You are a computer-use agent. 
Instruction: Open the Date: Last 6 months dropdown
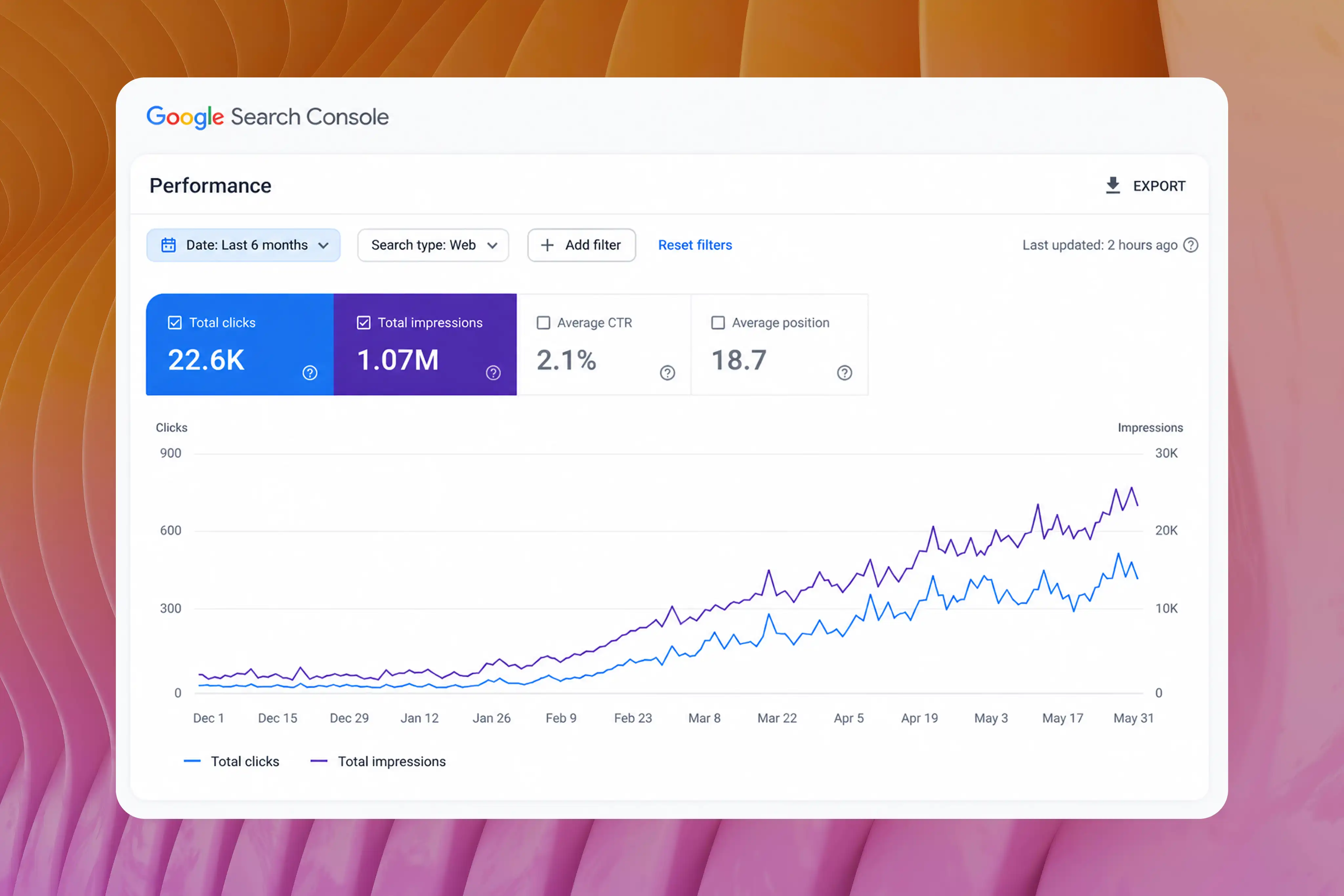point(243,245)
